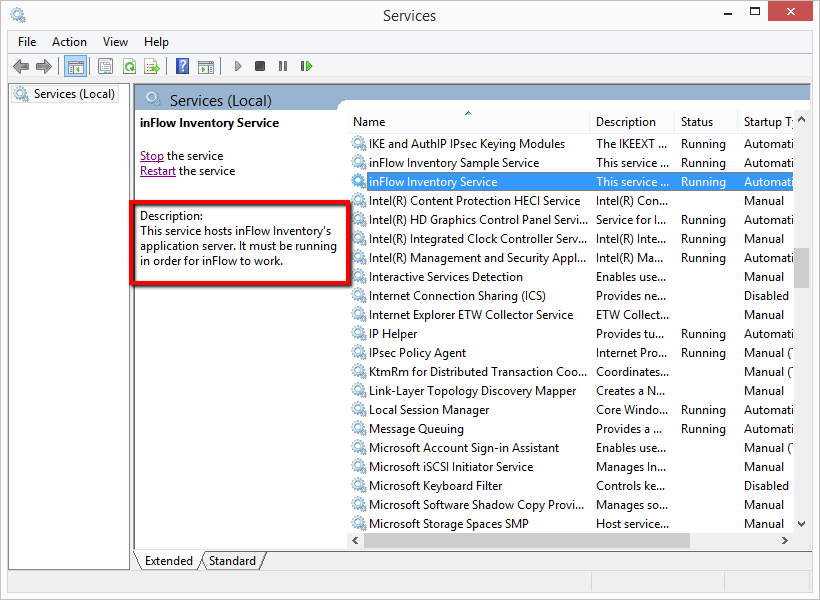This screenshot has width=820, height=600.
Task: Select Intel(R) Content Protection HECI Service
Action: click(572, 201)
